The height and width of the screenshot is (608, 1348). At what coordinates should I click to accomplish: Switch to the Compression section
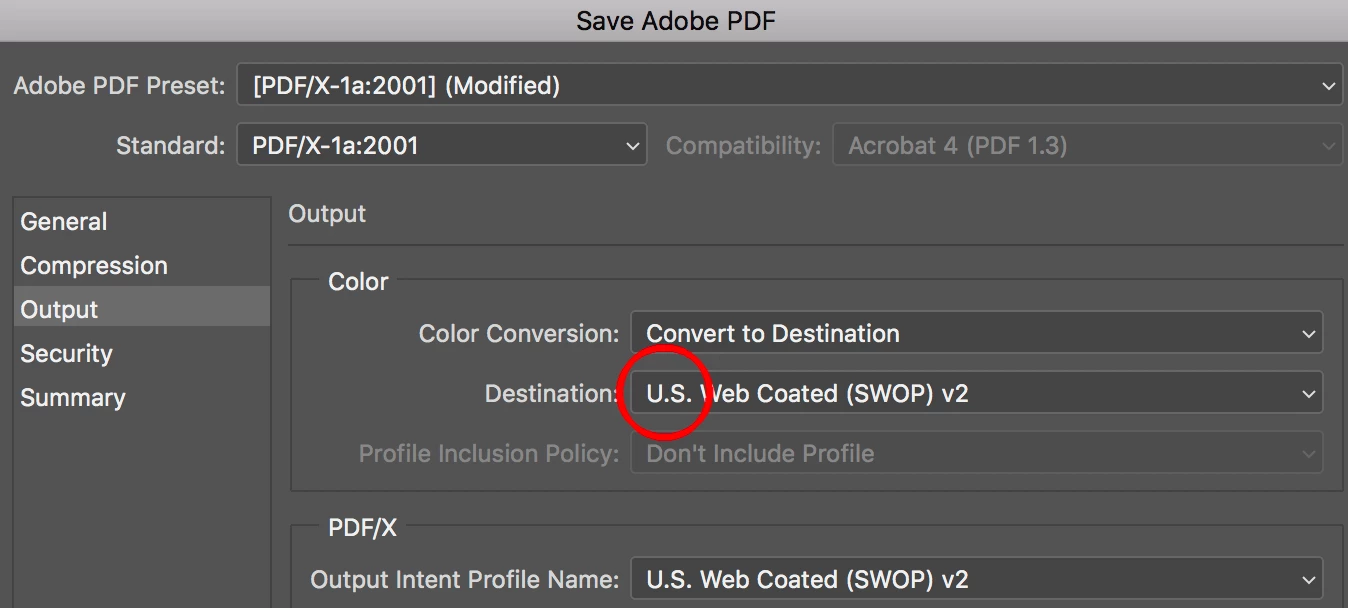tap(94, 266)
